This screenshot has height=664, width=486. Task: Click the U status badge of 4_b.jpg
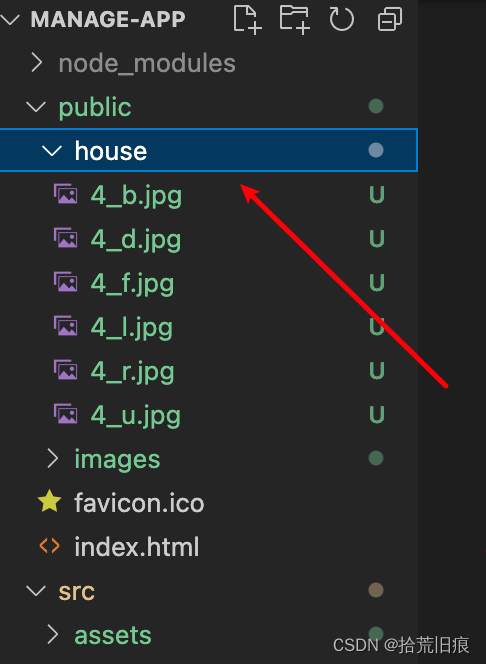click(x=377, y=195)
